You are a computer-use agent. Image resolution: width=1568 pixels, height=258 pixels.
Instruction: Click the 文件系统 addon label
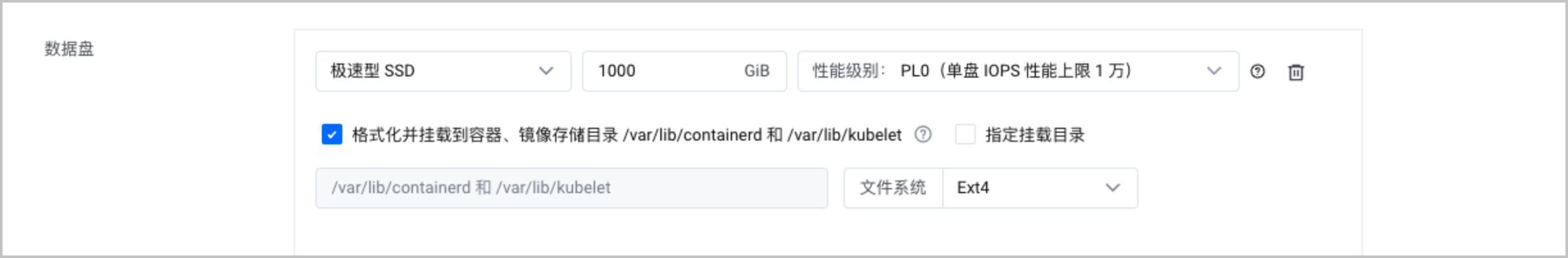pyautogui.click(x=893, y=188)
